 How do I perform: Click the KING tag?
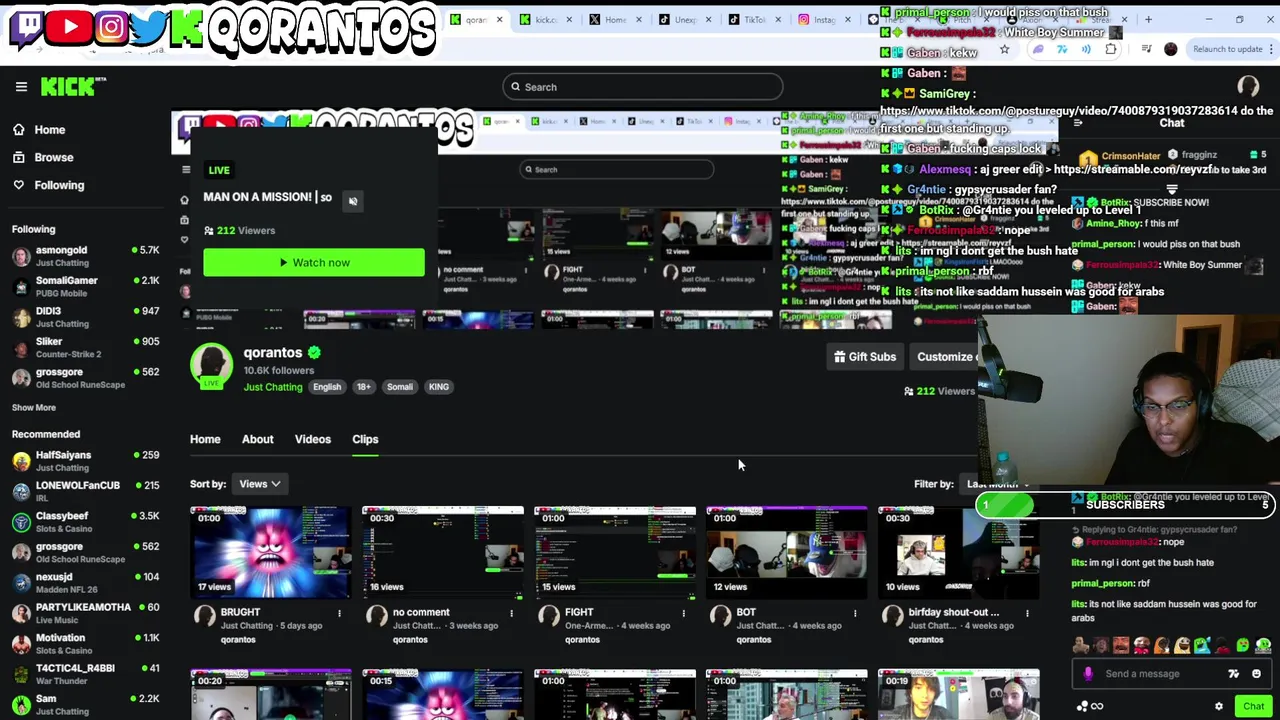[x=439, y=387]
